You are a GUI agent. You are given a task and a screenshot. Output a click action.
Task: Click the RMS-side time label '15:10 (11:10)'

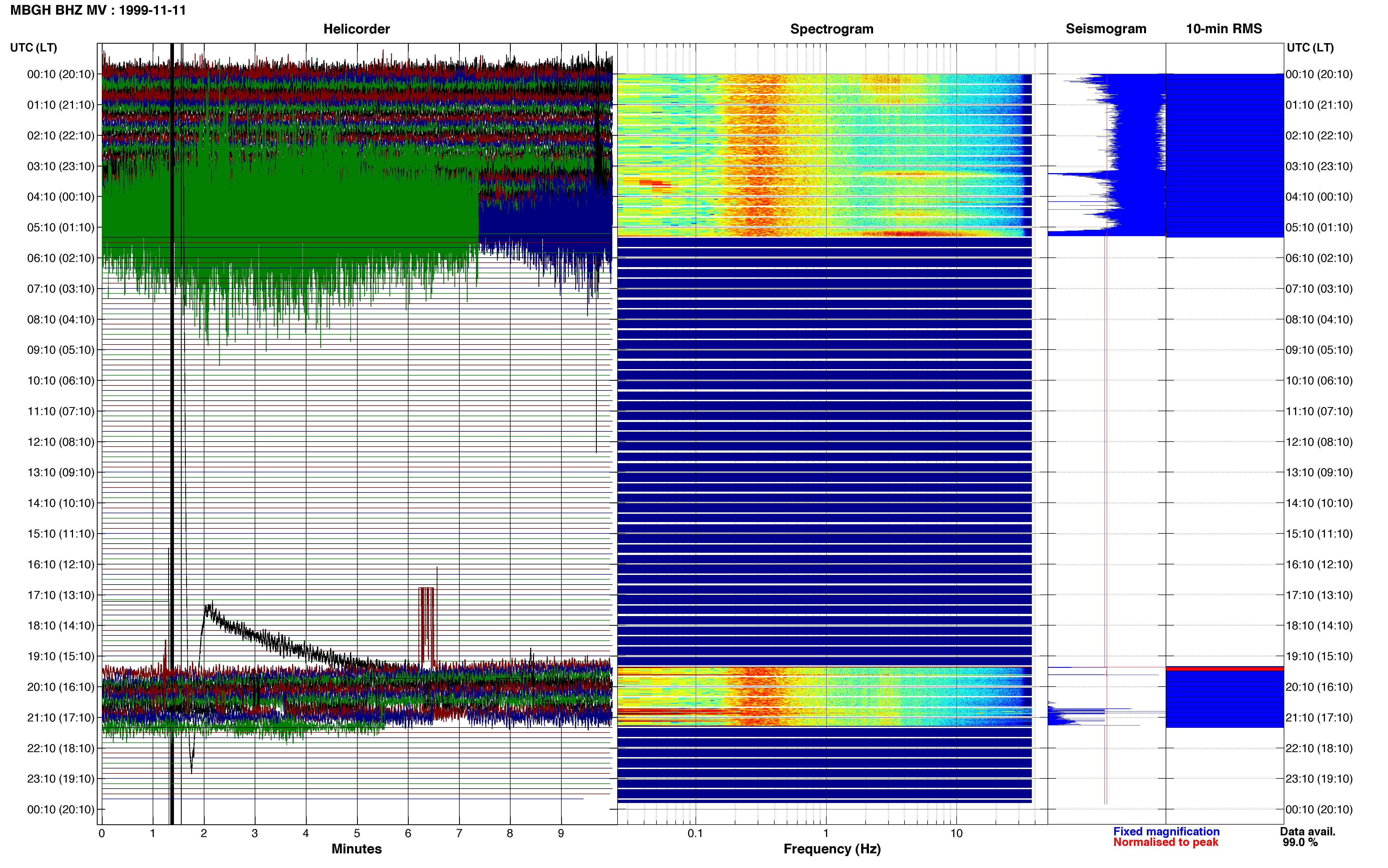[1319, 534]
